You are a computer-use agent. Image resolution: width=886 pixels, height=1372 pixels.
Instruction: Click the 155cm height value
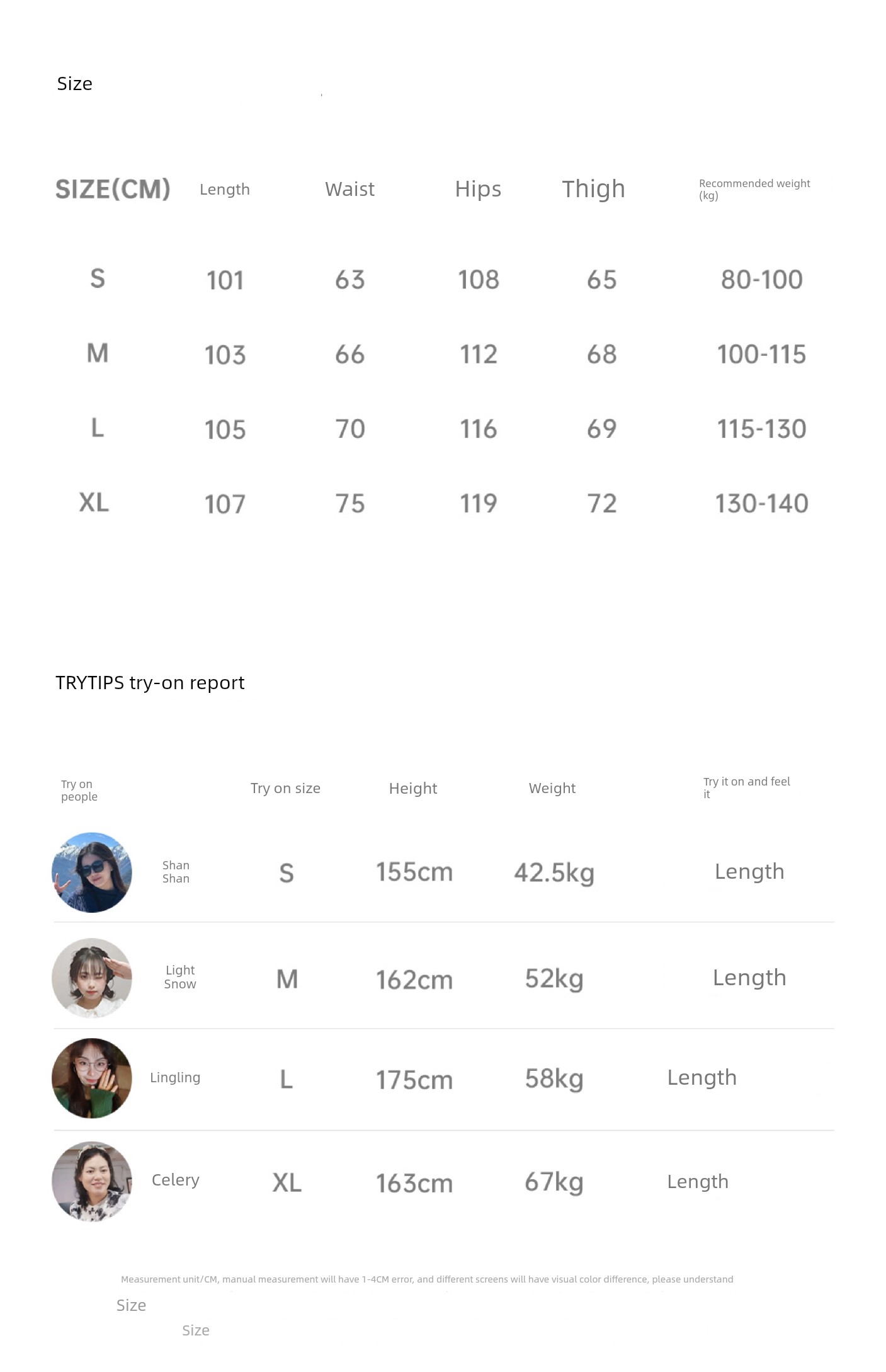coord(414,872)
